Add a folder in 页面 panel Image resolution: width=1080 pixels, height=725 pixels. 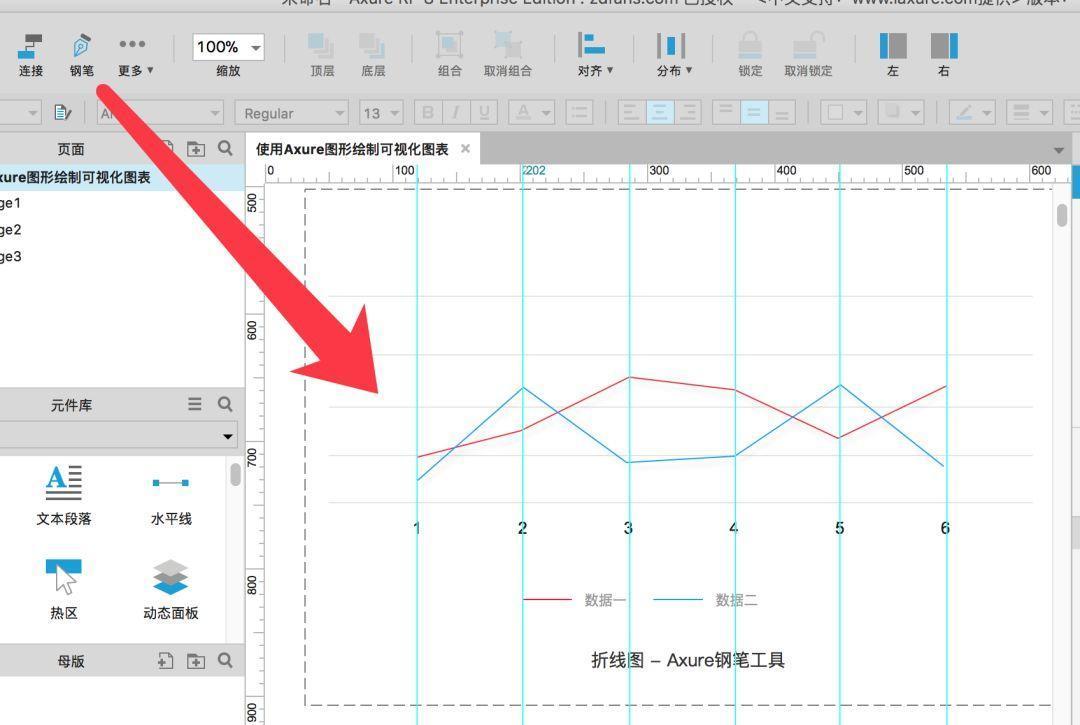point(196,149)
